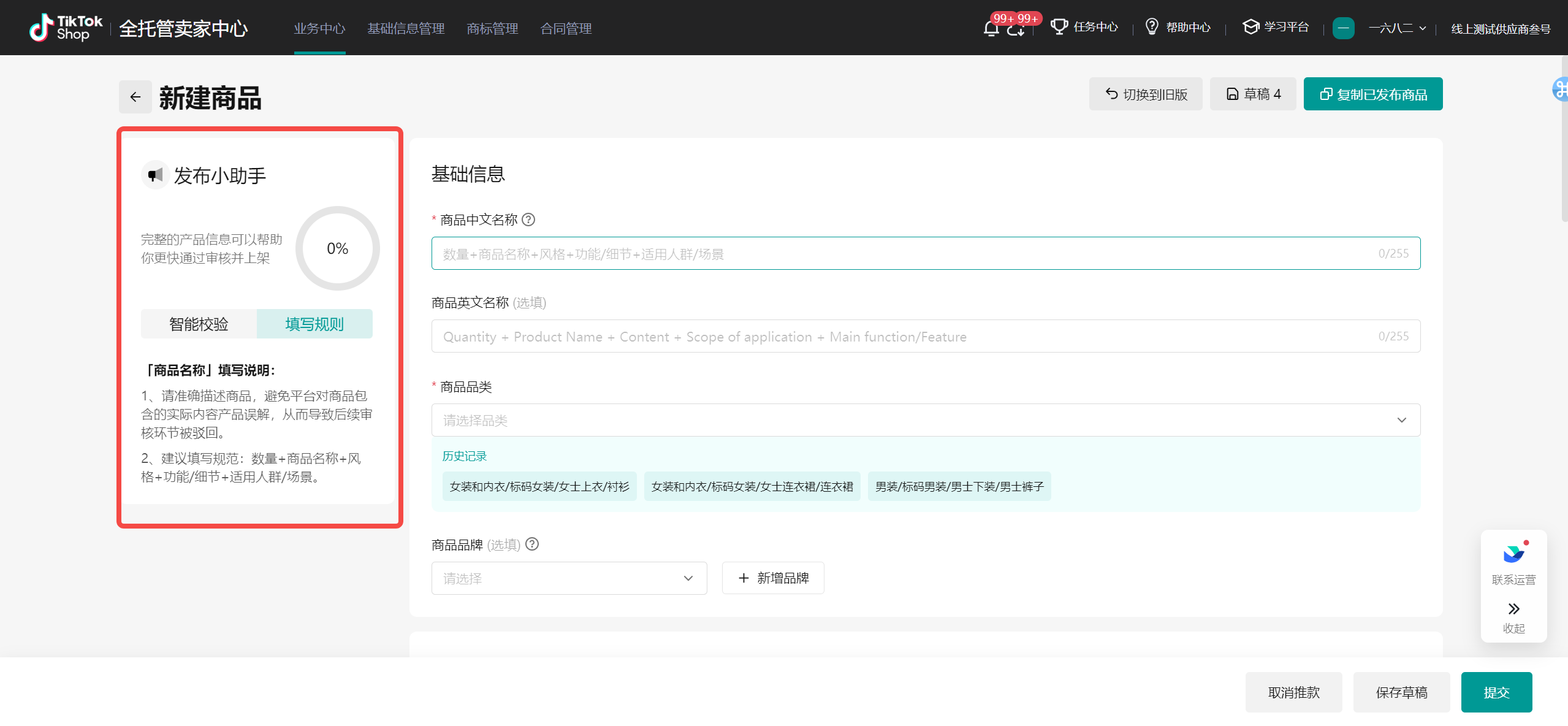Screen dimensions: 1568x726
Task: Click the back arrow beside 新建商品
Action: tap(135, 97)
